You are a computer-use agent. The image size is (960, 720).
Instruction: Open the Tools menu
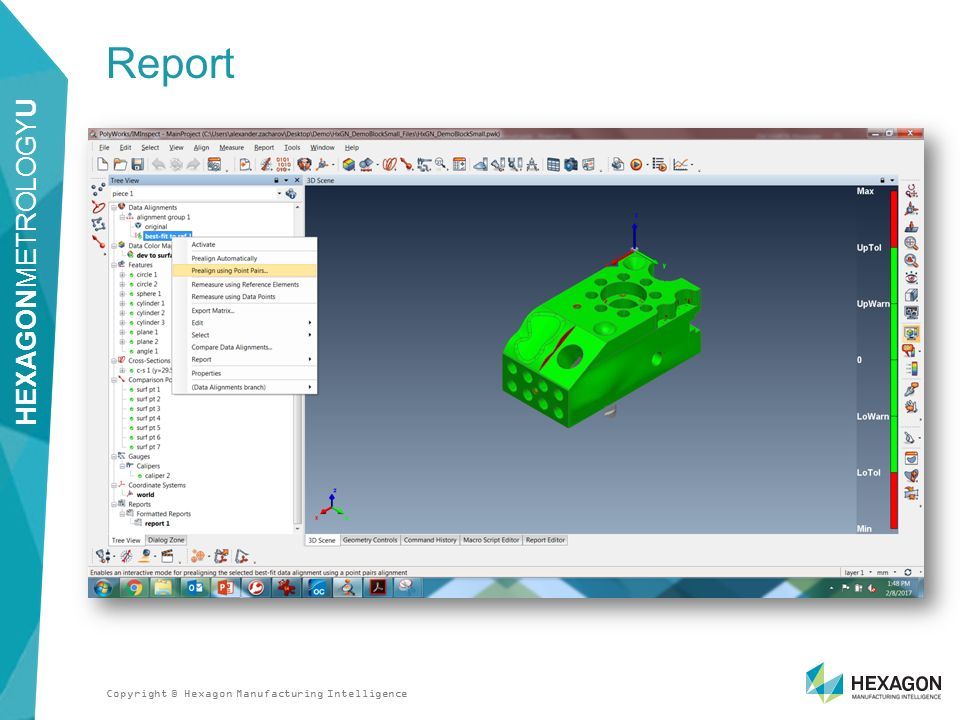coord(292,148)
